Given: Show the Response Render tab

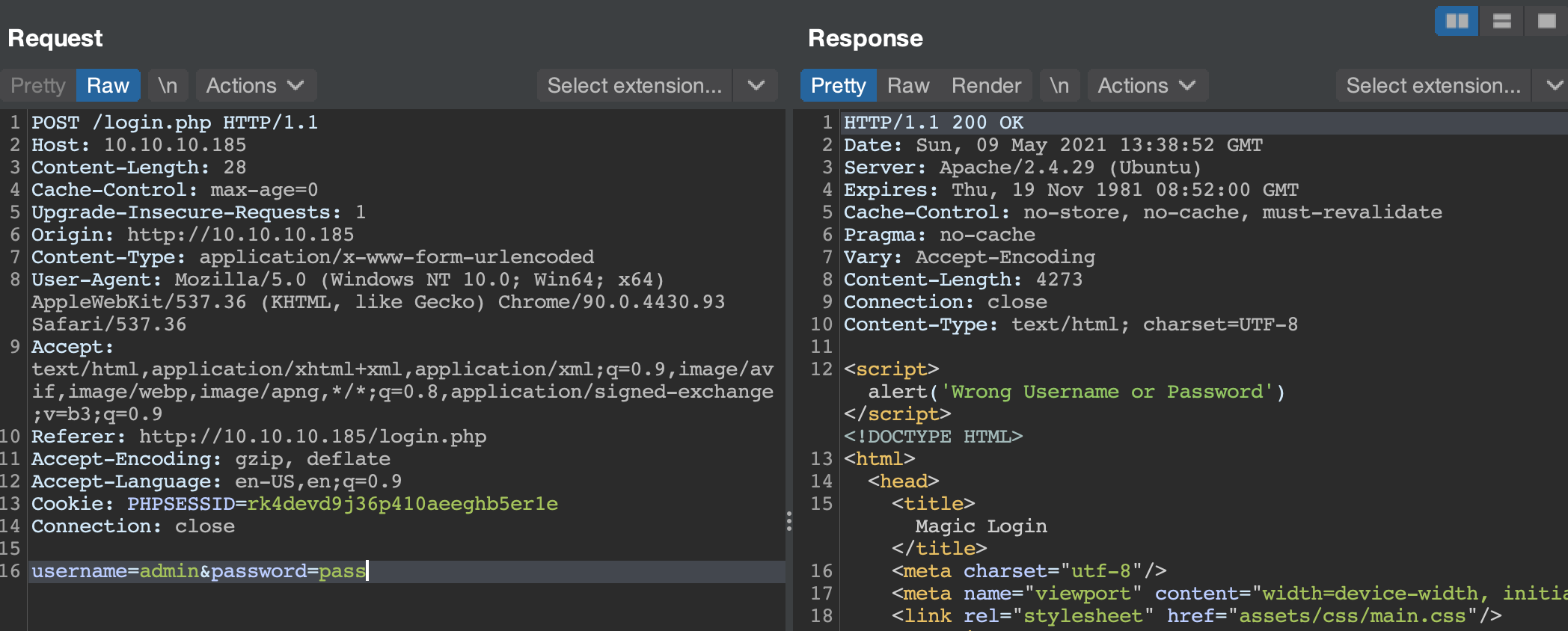Looking at the screenshot, I should tap(986, 85).
